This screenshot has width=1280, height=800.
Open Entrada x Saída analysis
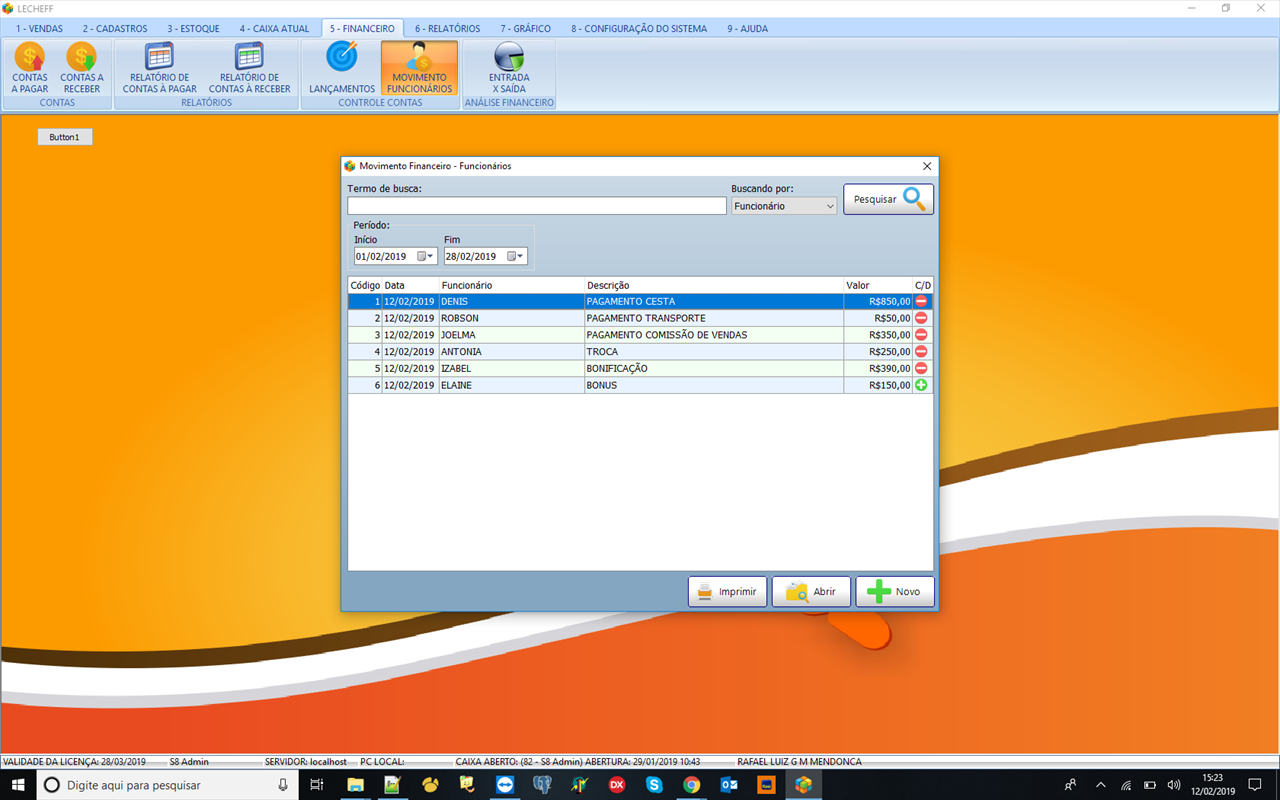pyautogui.click(x=509, y=68)
